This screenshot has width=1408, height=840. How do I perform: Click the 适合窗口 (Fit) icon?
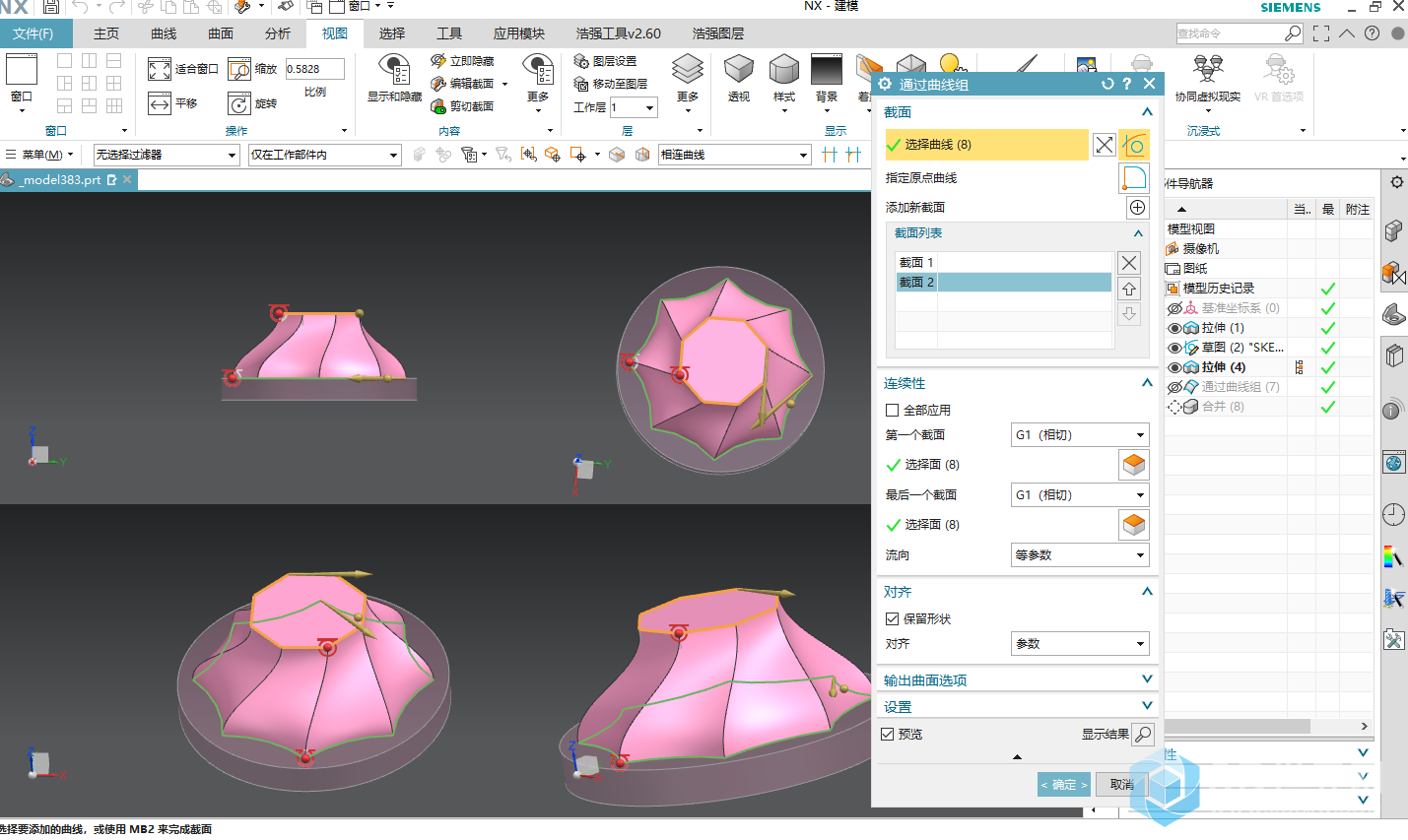[160, 69]
